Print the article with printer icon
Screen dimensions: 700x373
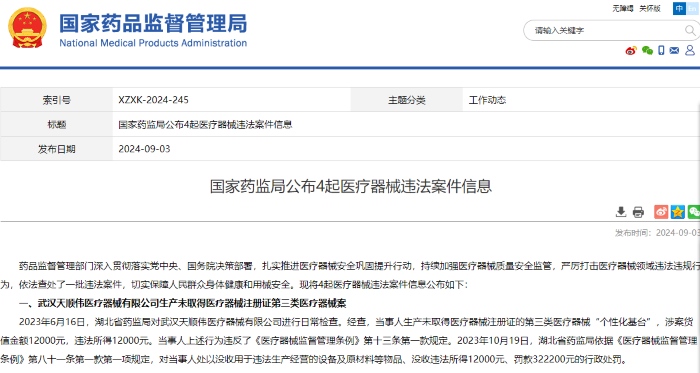click(x=638, y=212)
